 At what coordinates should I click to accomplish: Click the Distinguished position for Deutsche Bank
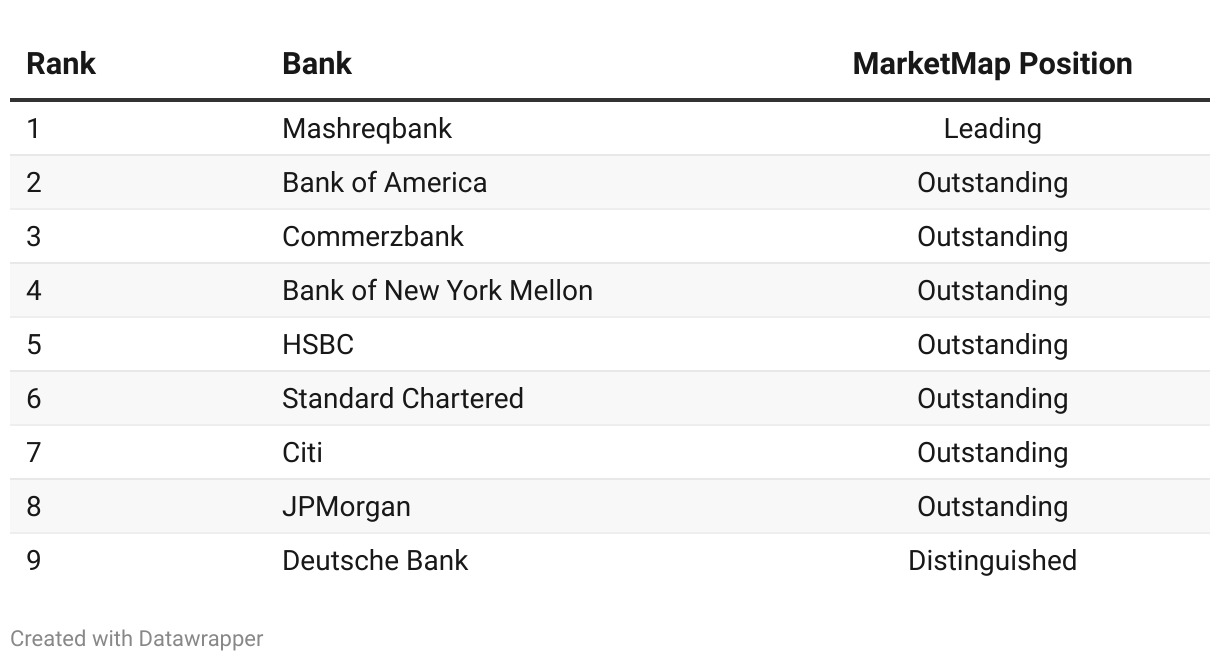pyautogui.click(x=992, y=561)
